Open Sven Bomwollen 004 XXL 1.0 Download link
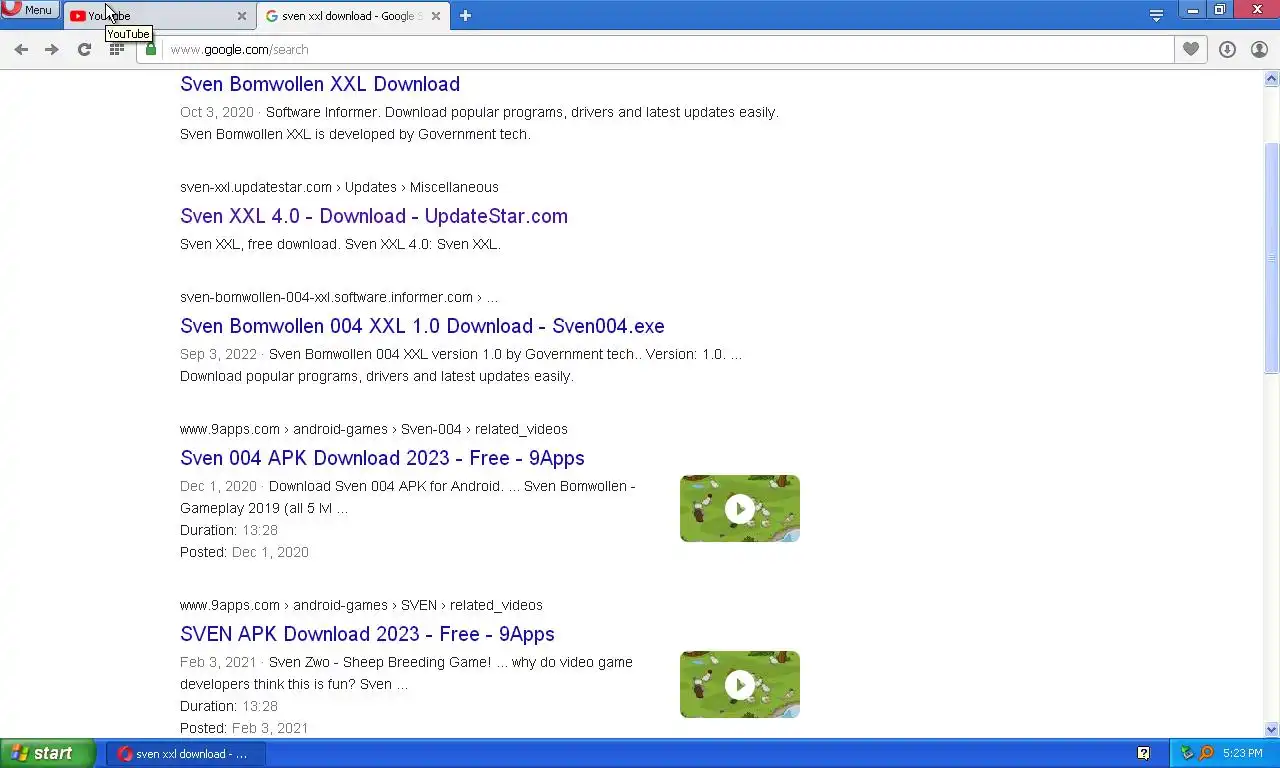The width and height of the screenshot is (1280, 768). coord(422,326)
